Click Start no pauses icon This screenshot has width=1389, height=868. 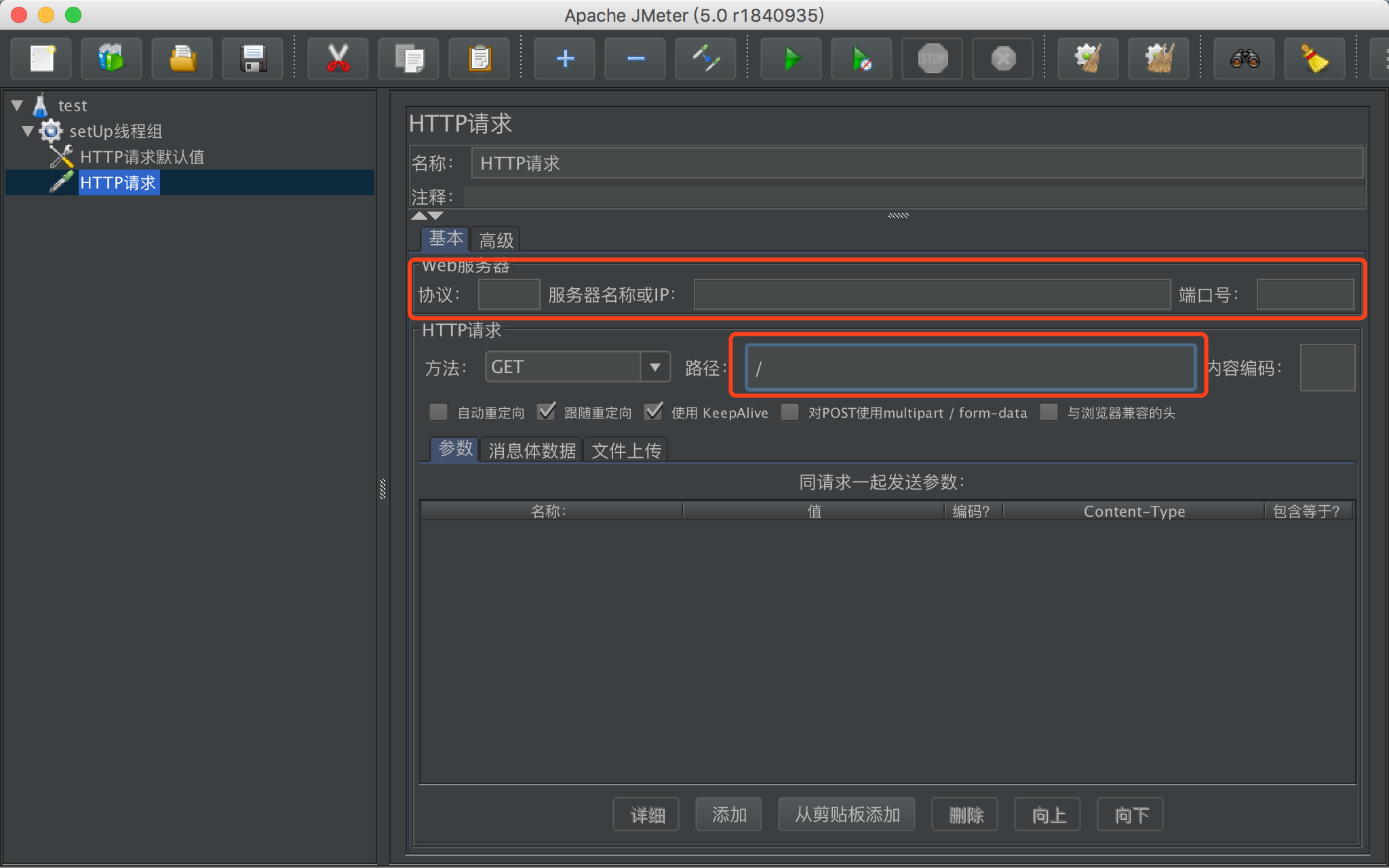[x=861, y=58]
